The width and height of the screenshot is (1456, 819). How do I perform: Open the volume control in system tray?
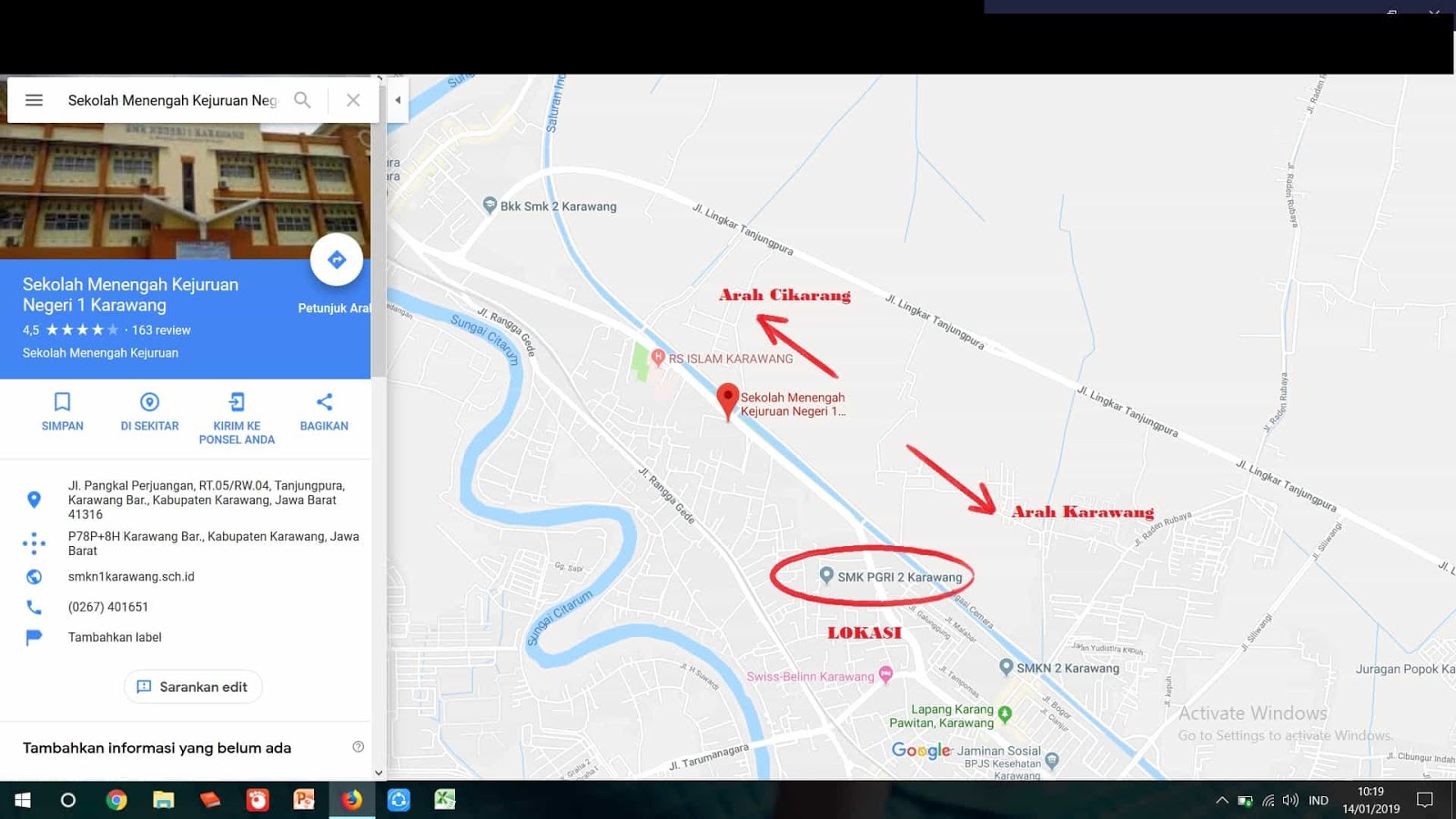coord(1290,801)
